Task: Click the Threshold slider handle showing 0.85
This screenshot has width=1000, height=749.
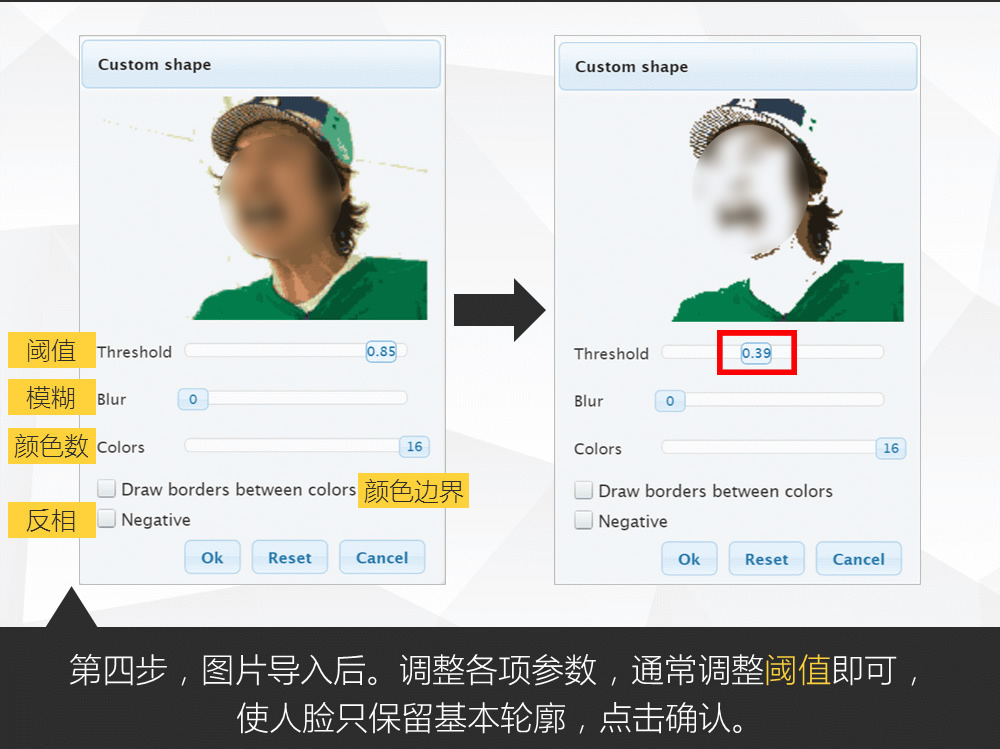Action: pyautogui.click(x=381, y=352)
